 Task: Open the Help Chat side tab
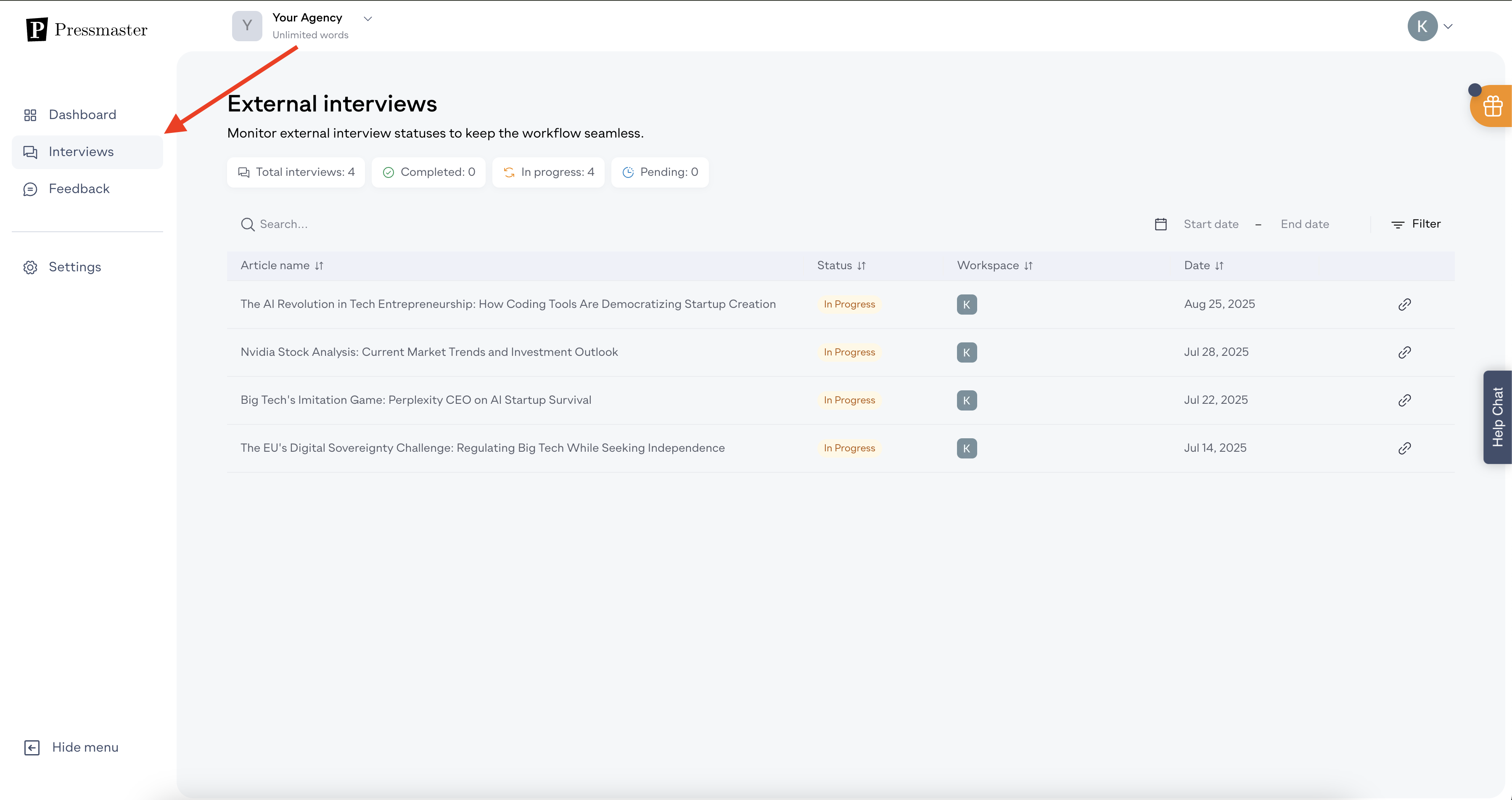point(1497,417)
